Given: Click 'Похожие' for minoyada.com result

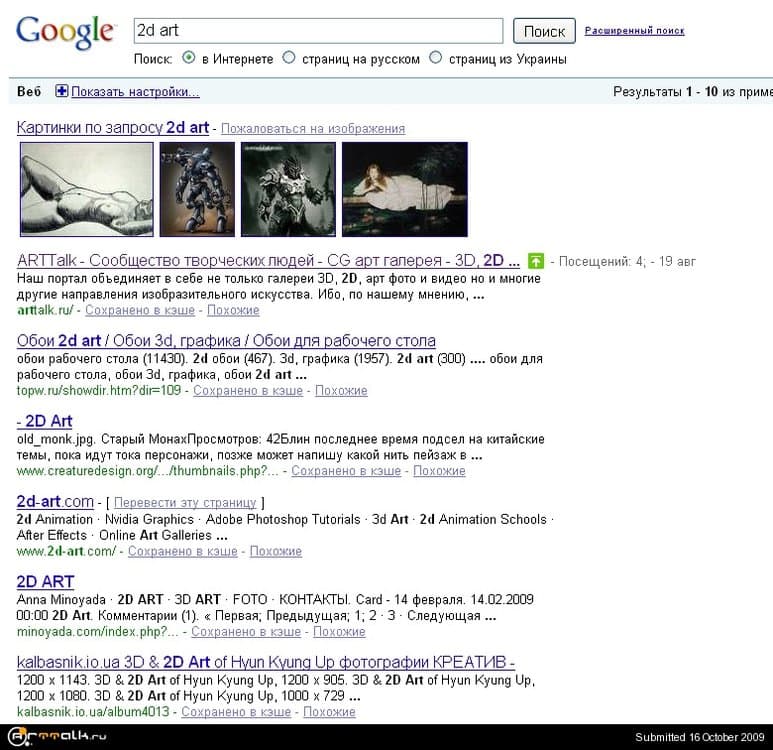Looking at the screenshot, I should (339, 632).
